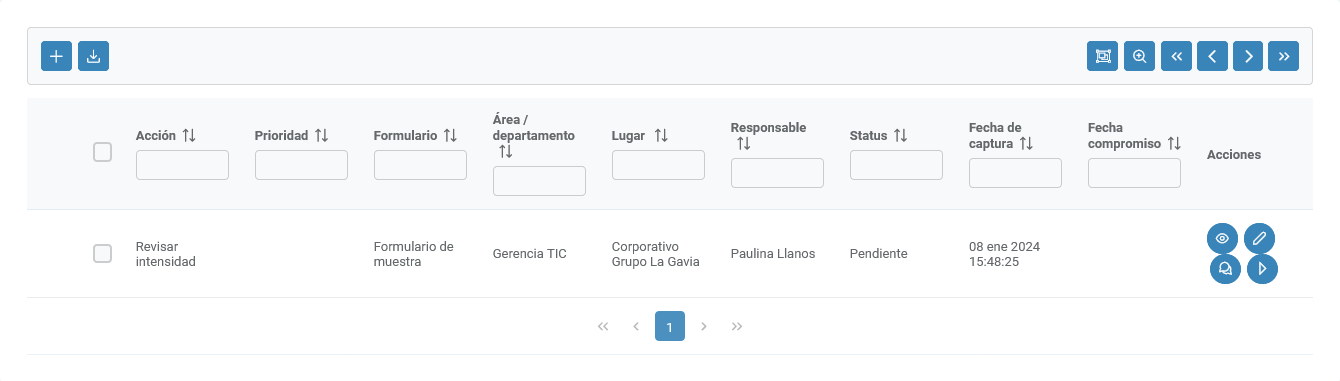View the record with the eye icon
Viewport: 1340px width, 381px height.
click(1222, 238)
